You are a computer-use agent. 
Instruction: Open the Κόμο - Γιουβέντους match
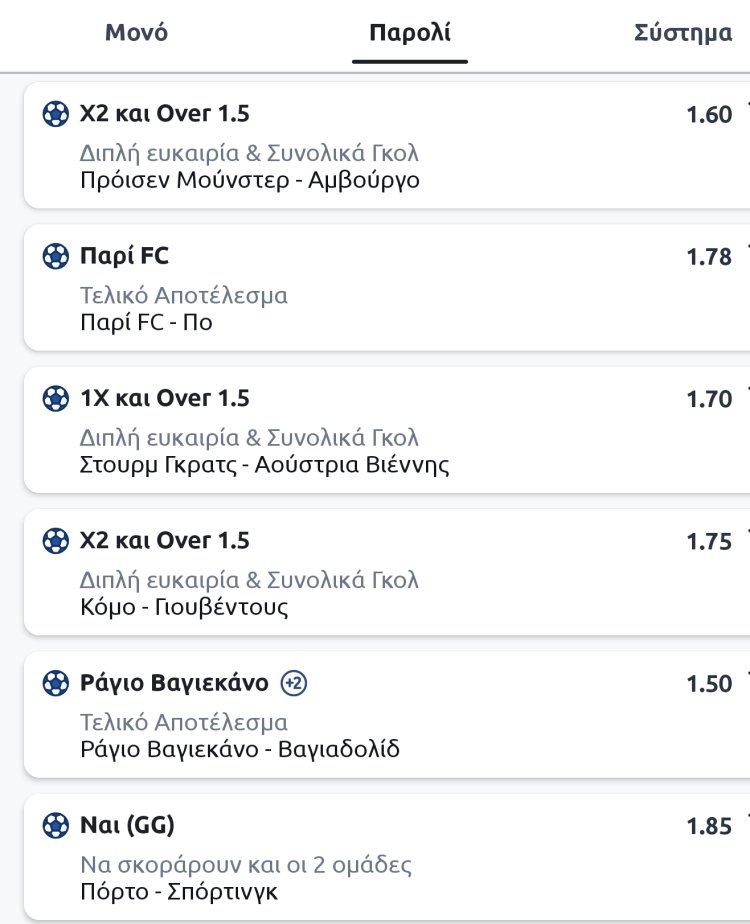[184, 607]
